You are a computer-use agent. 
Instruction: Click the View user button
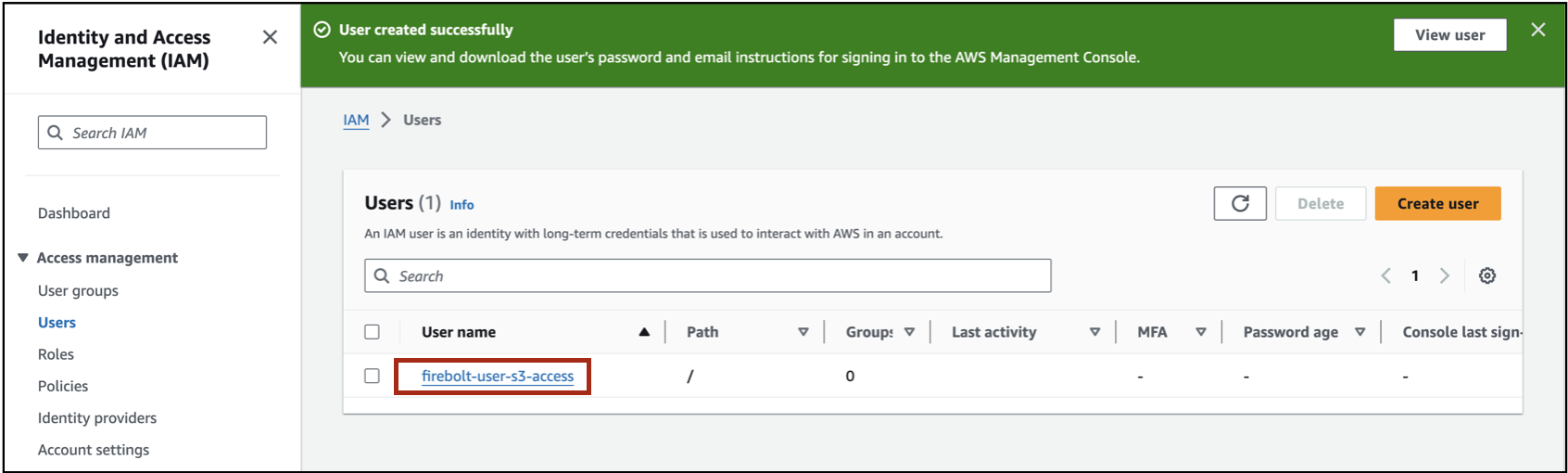click(1449, 35)
